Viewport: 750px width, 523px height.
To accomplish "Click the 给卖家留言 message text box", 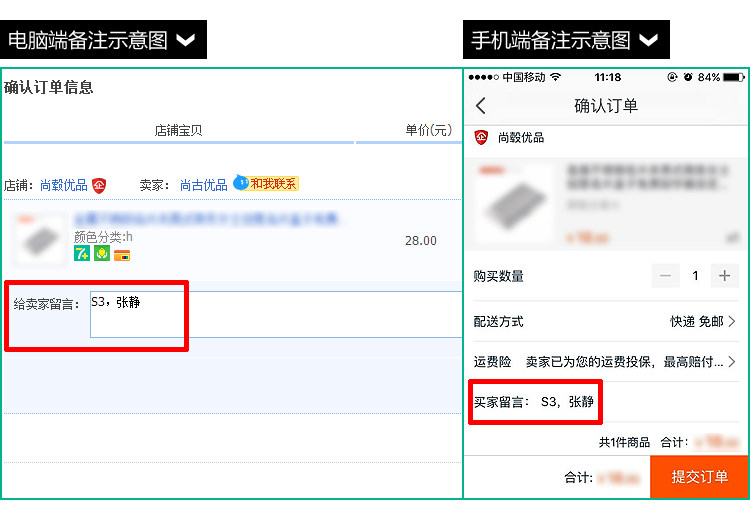I will click(276, 314).
